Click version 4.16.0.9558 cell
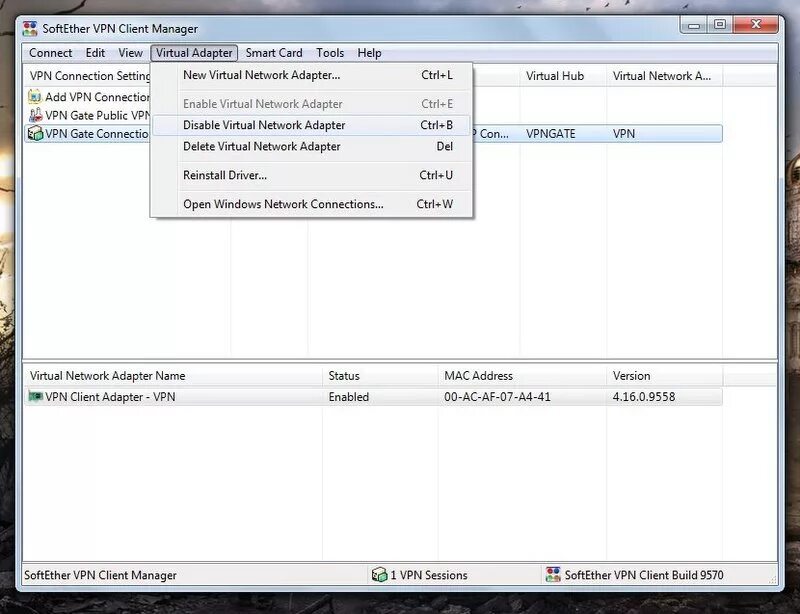This screenshot has height=614, width=800. click(644, 397)
